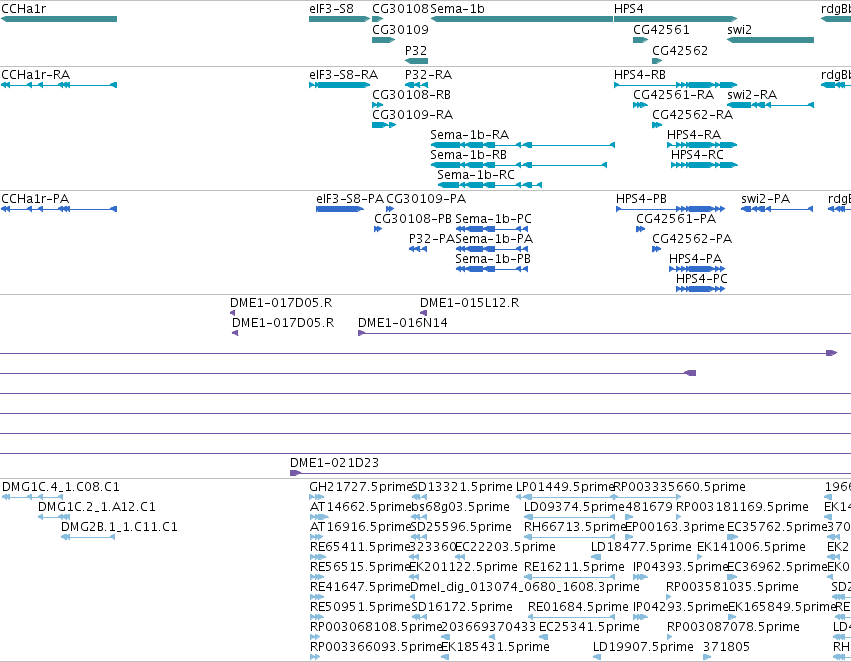Select the EC25341.5prime EST label

coord(589,627)
